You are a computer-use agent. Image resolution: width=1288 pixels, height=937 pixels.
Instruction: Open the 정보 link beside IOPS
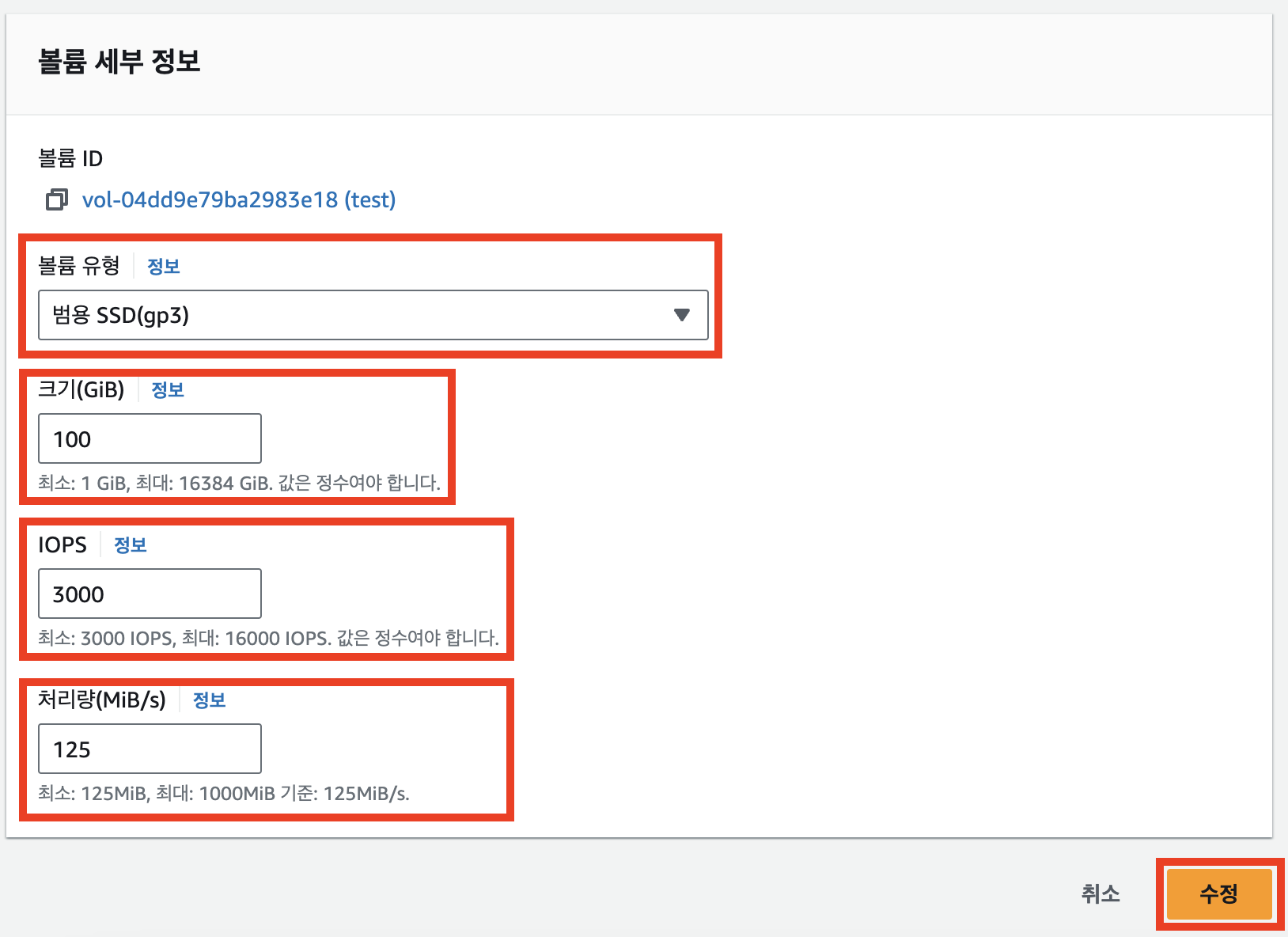point(131,545)
